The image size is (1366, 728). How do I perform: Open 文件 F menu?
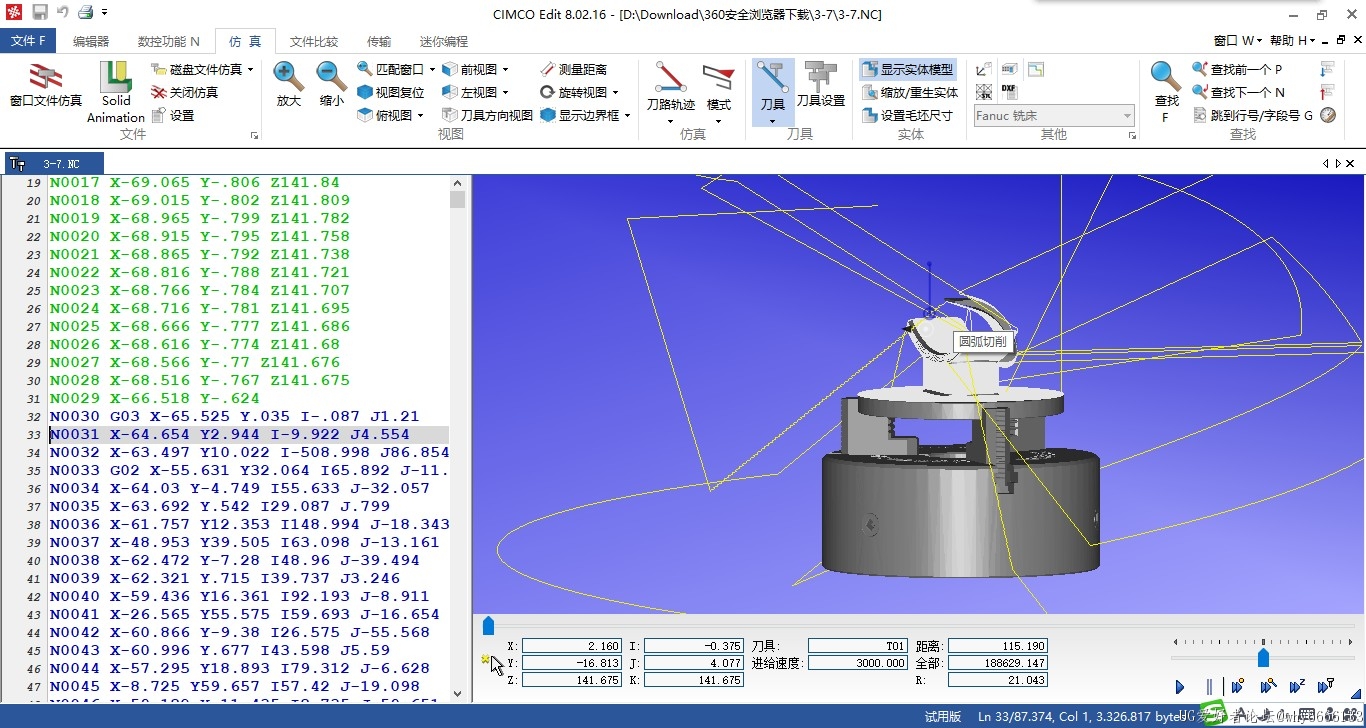click(x=28, y=41)
